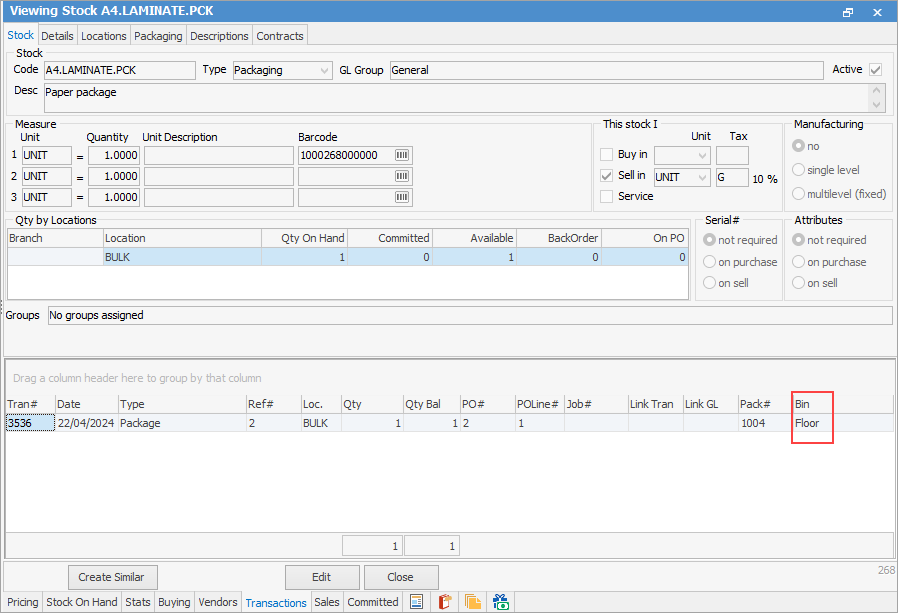This screenshot has width=898, height=613.
Task: Click the Bin column header
Action: (812, 404)
